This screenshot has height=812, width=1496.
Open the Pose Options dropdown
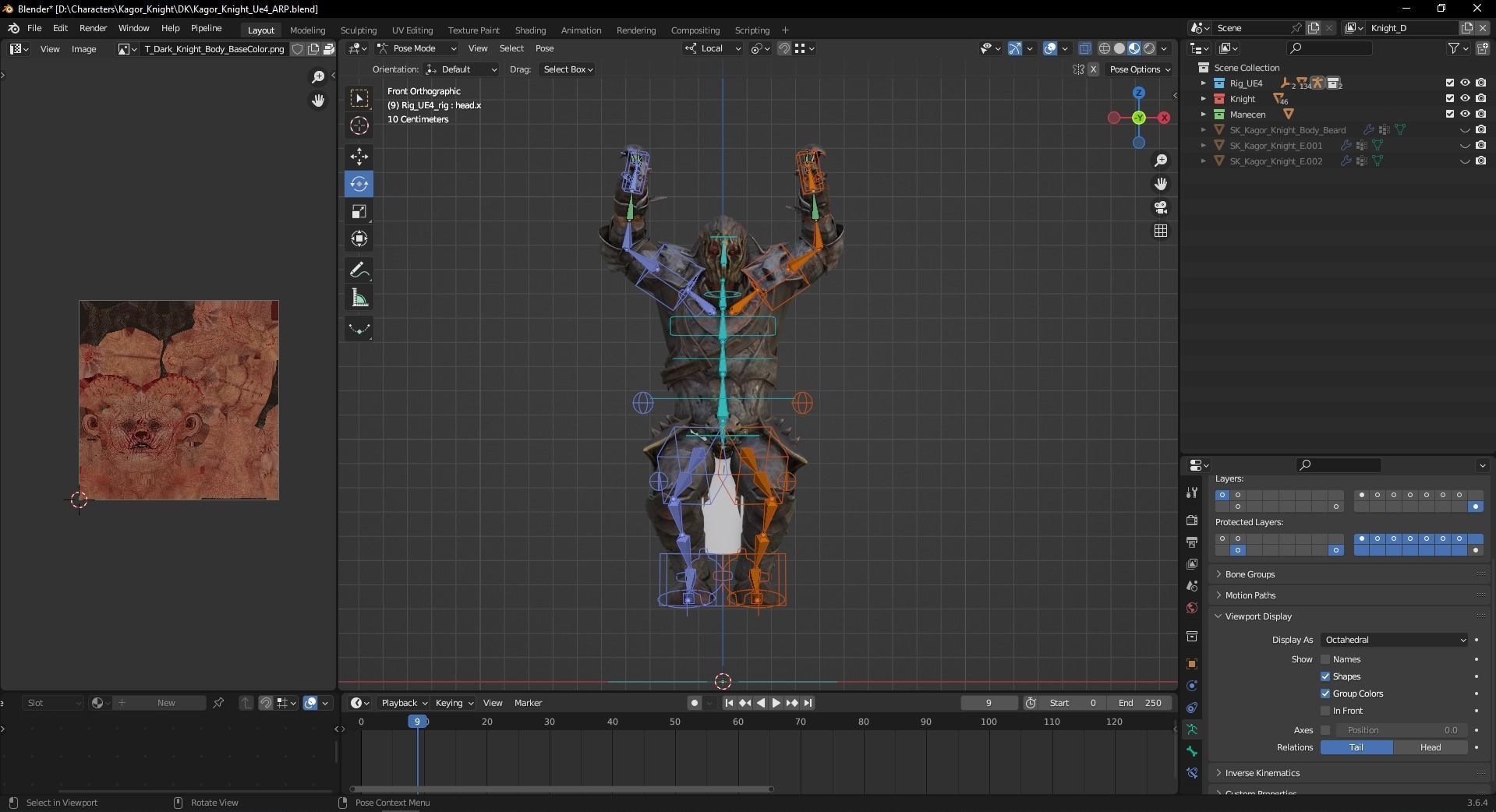[x=1140, y=69]
